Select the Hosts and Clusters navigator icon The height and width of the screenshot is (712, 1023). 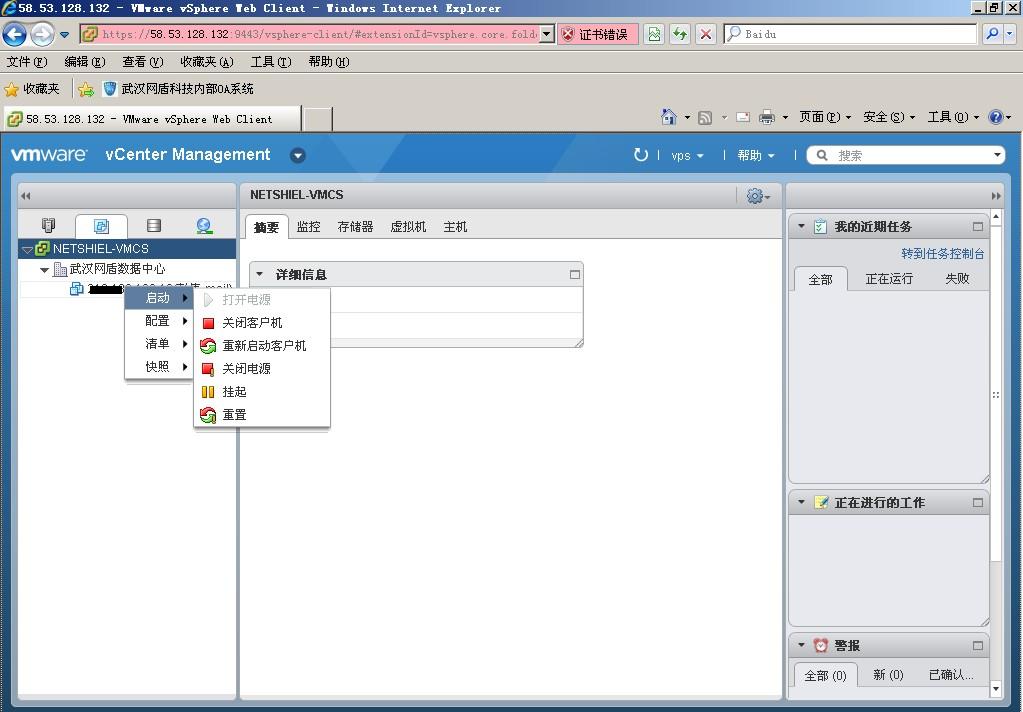pos(48,225)
